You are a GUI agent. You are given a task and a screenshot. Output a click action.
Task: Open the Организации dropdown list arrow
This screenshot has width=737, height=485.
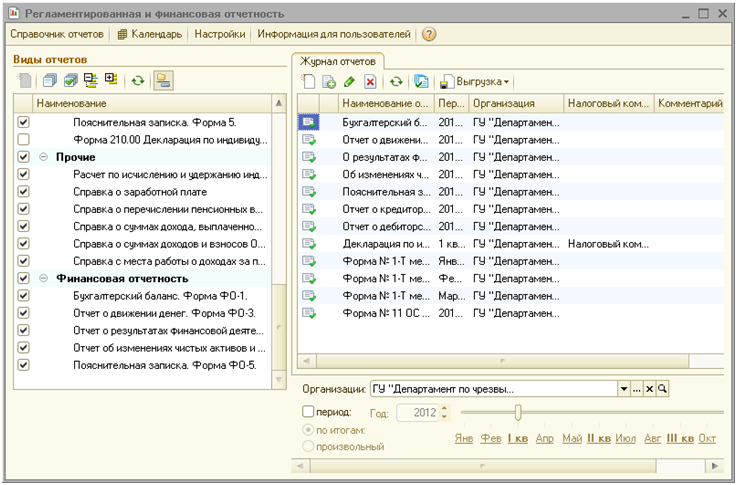pos(624,388)
